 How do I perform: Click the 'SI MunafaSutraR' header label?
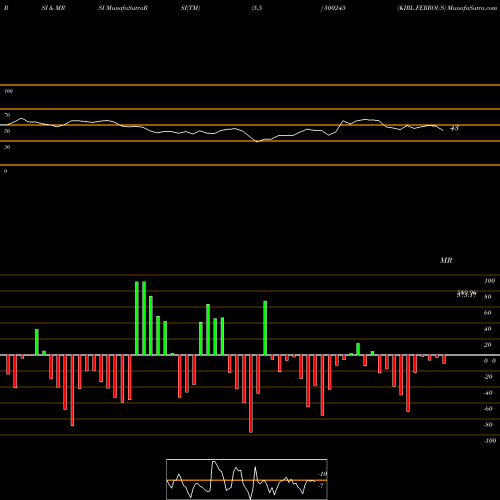pyautogui.click(x=123, y=8)
